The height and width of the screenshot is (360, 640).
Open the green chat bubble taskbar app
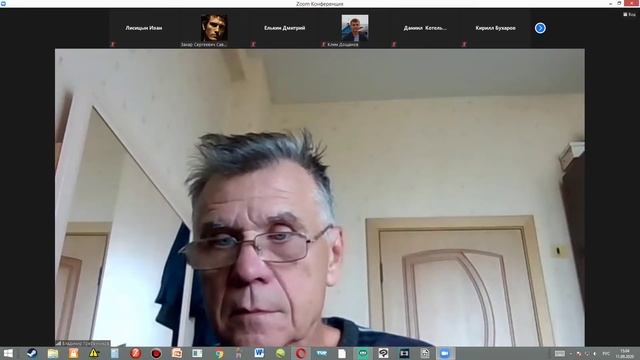point(363,353)
